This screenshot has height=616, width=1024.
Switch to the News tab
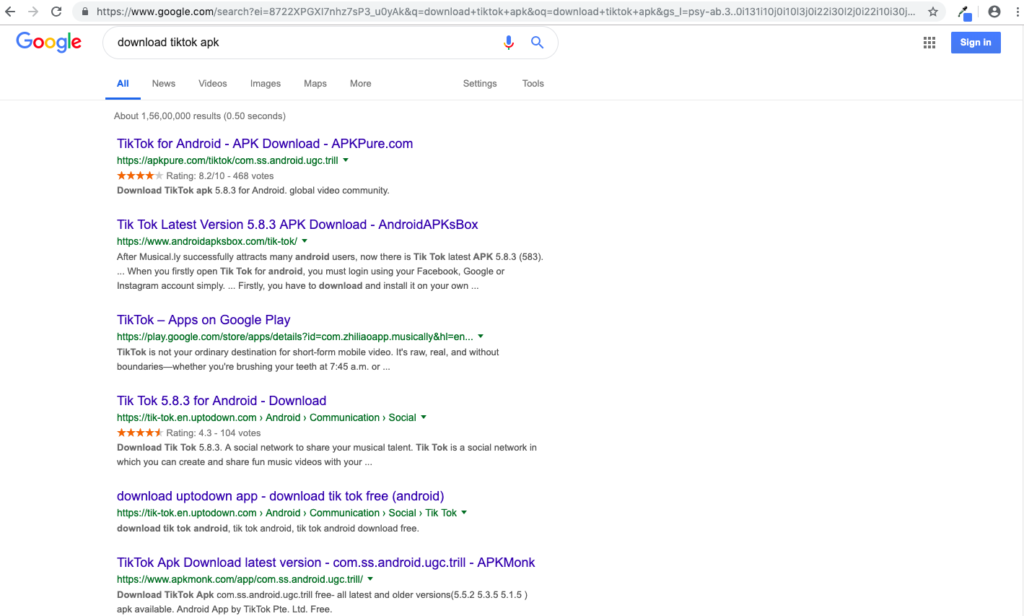point(163,84)
